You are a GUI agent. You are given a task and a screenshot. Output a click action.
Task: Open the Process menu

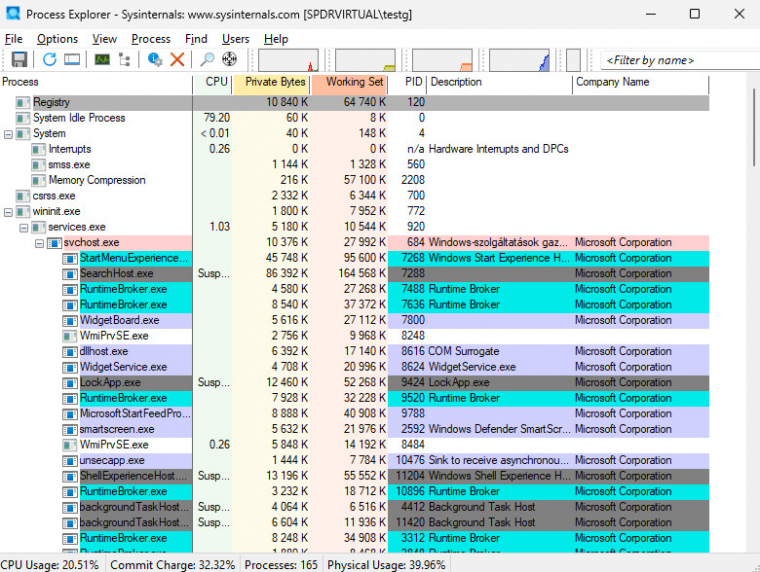pos(151,39)
